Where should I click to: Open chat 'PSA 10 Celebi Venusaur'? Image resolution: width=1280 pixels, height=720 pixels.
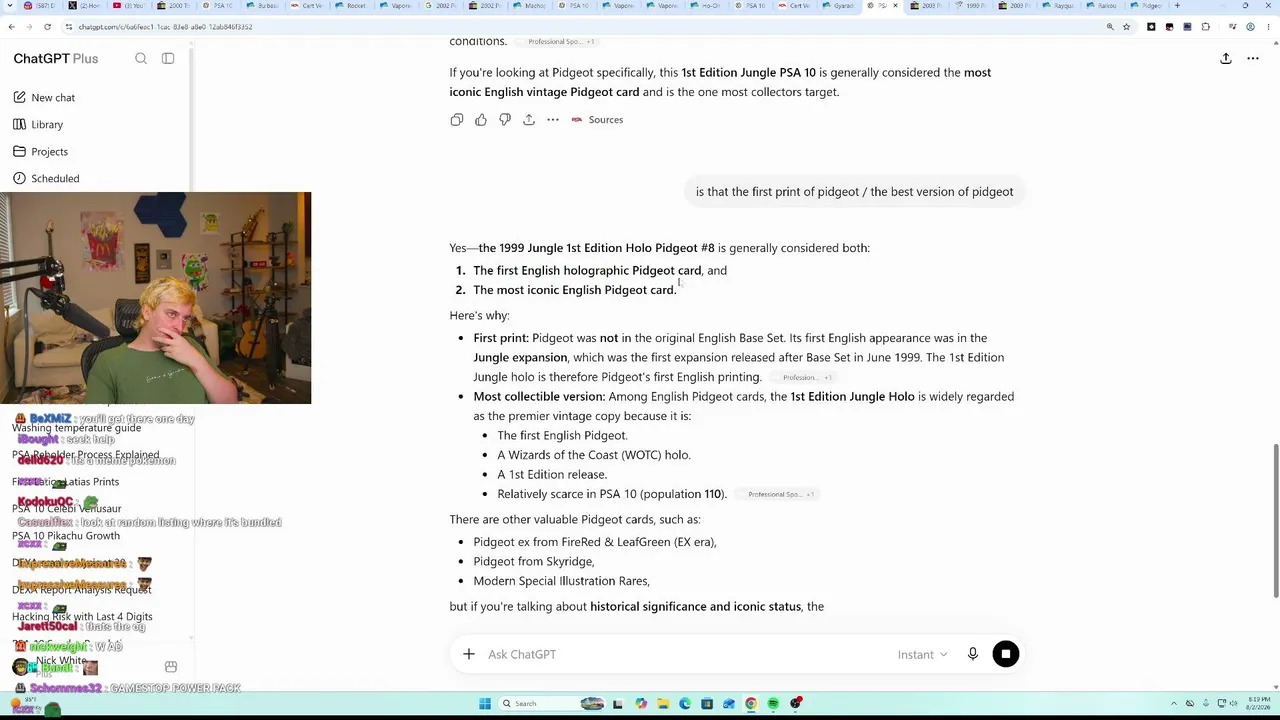click(67, 509)
